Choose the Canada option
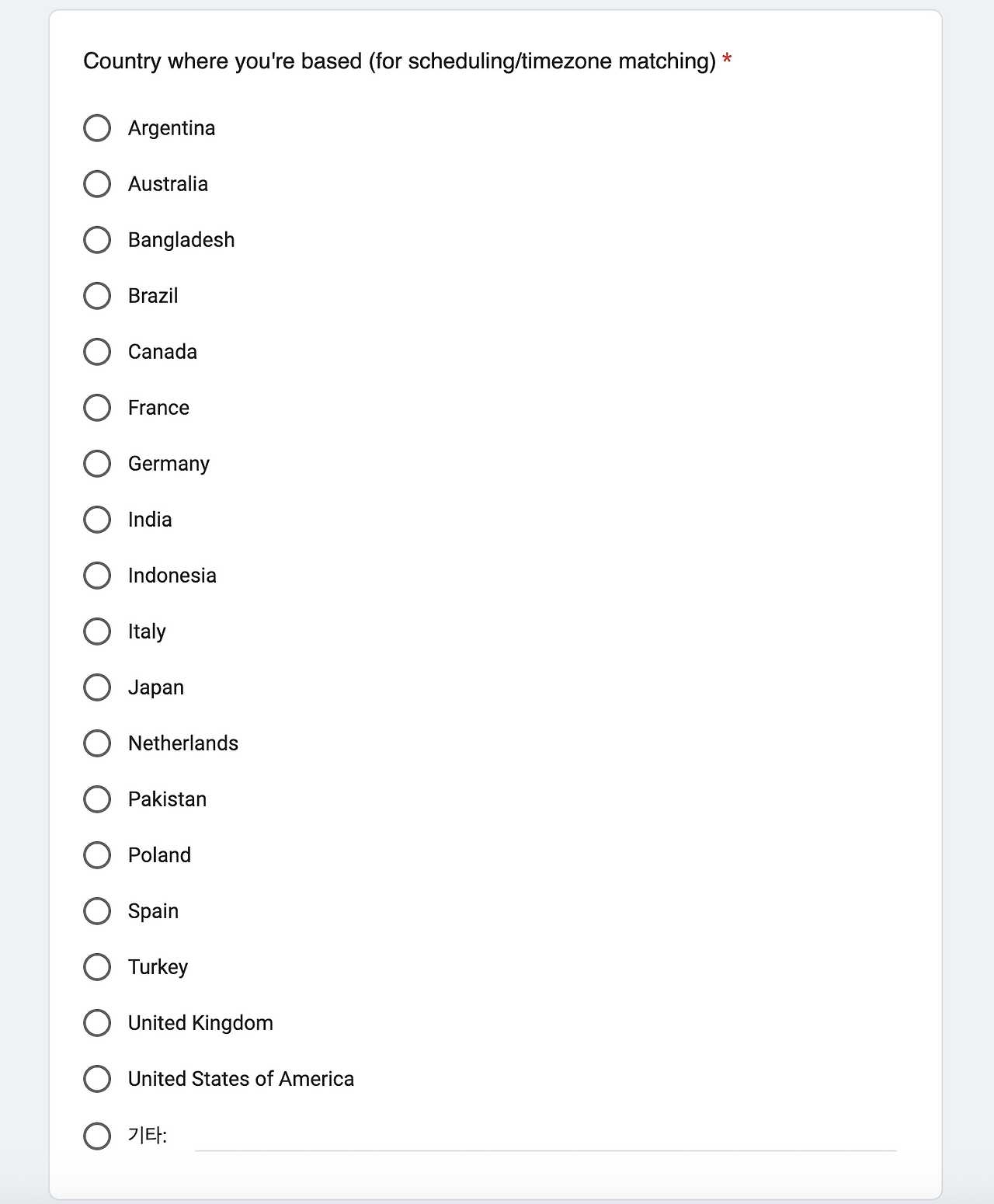The image size is (994, 1204). [x=97, y=352]
